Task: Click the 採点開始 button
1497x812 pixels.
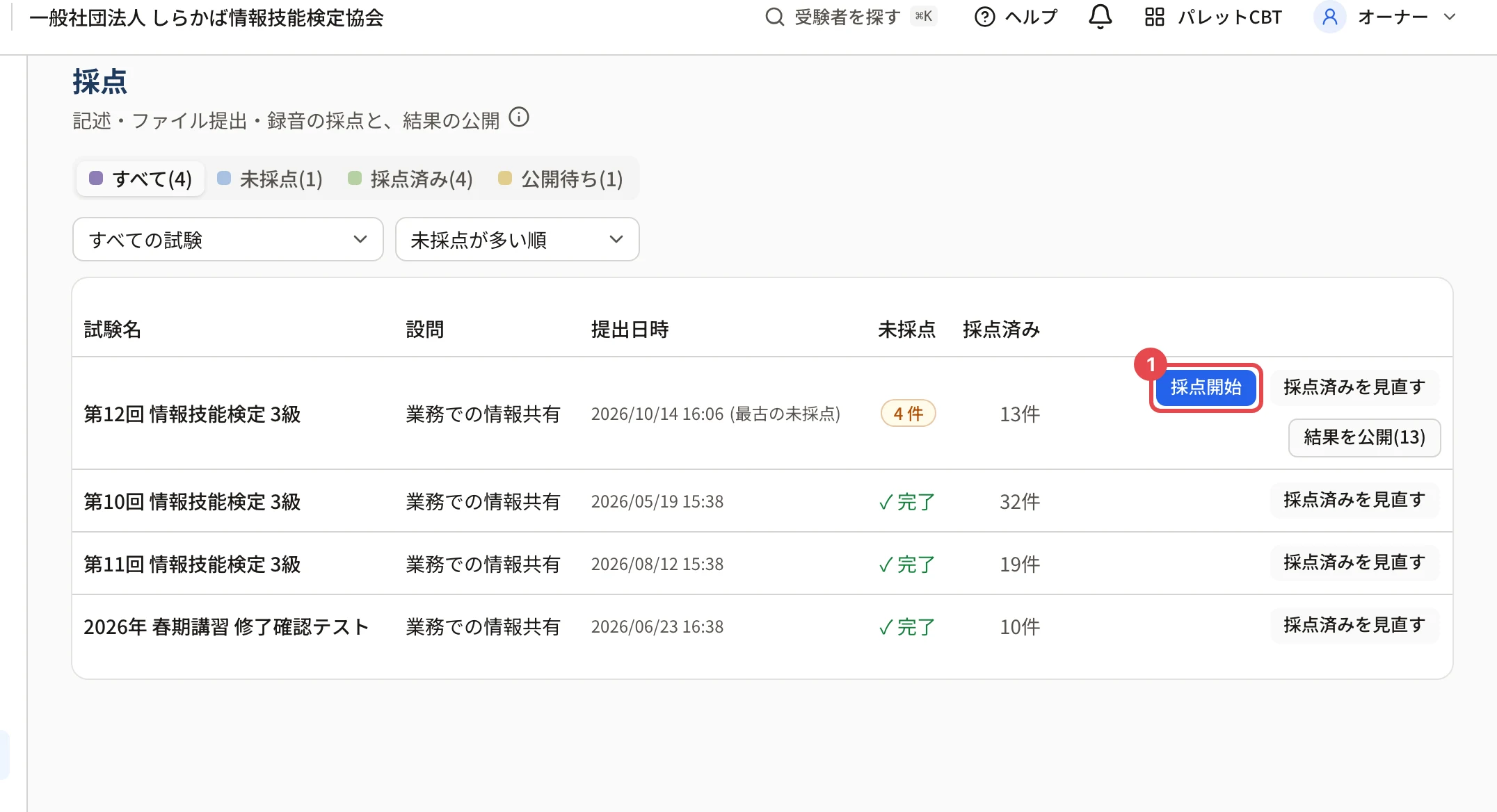Action: pyautogui.click(x=1206, y=387)
